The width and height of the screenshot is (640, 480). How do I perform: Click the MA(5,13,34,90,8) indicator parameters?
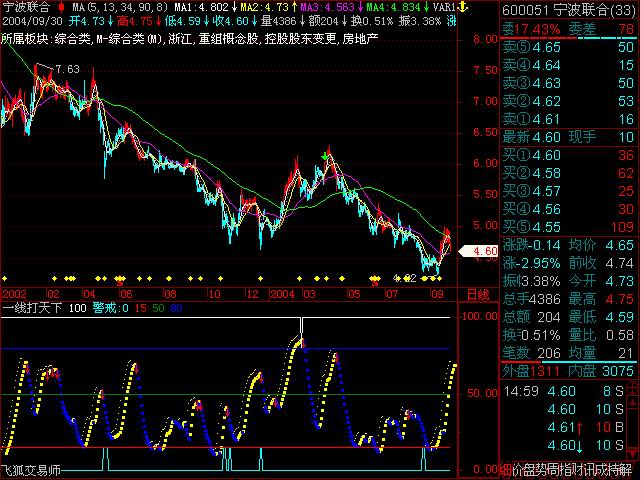(120, 7)
